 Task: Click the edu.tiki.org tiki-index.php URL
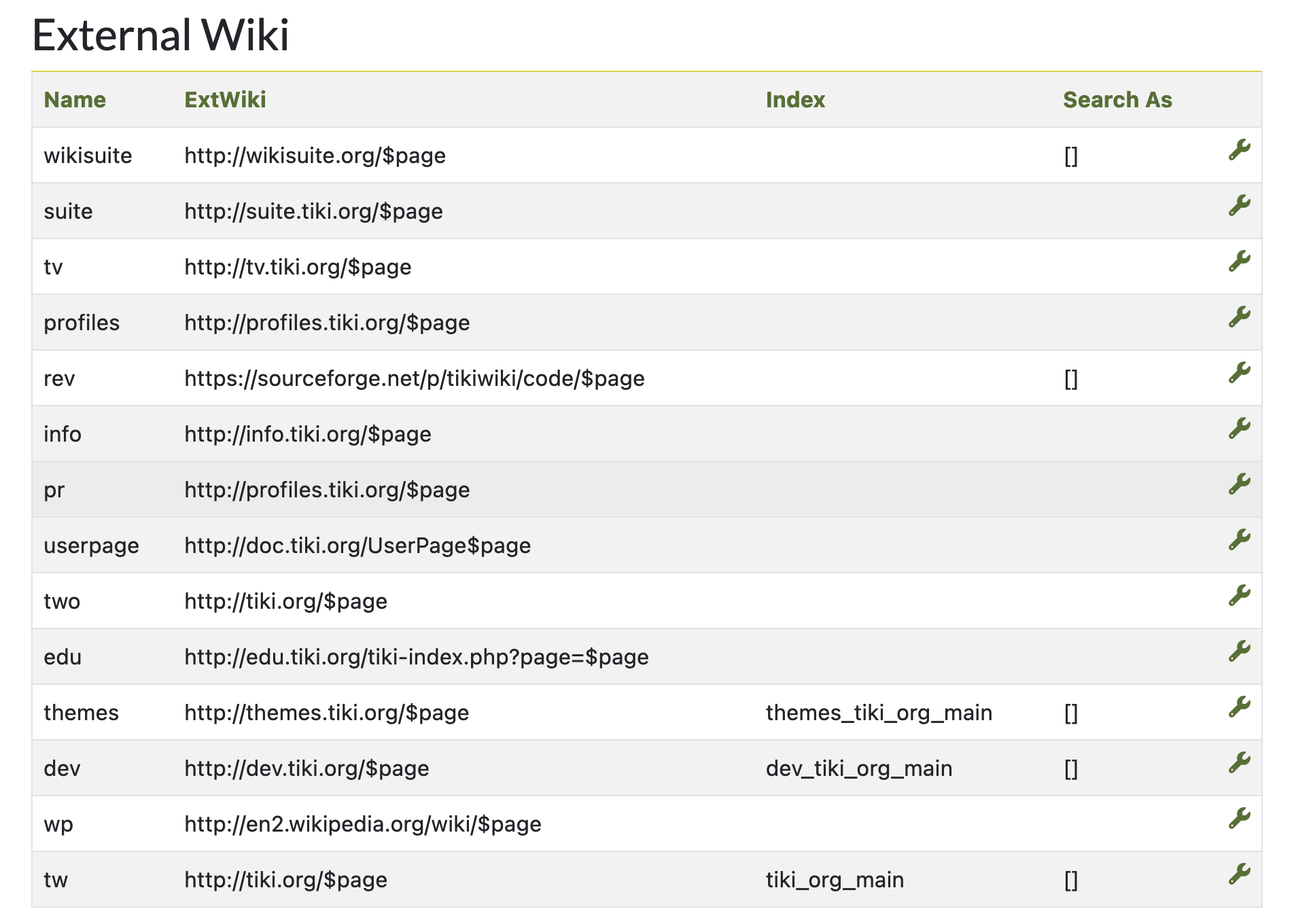[417, 657]
